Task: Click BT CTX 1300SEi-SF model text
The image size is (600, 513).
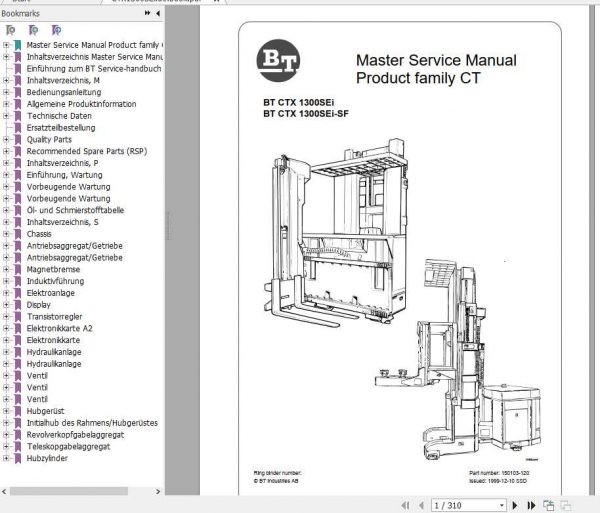Action: click(x=306, y=114)
